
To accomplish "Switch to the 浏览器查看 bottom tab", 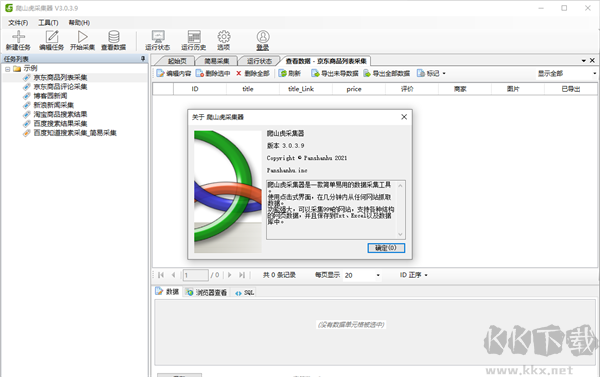I will coord(207,292).
